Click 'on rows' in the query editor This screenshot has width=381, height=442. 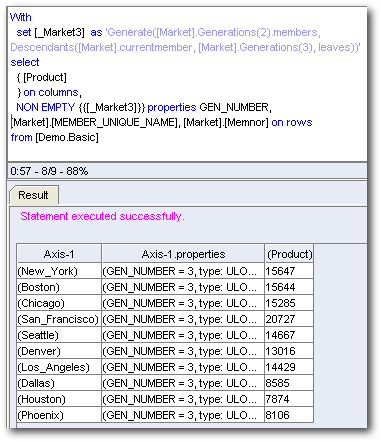pos(292,122)
